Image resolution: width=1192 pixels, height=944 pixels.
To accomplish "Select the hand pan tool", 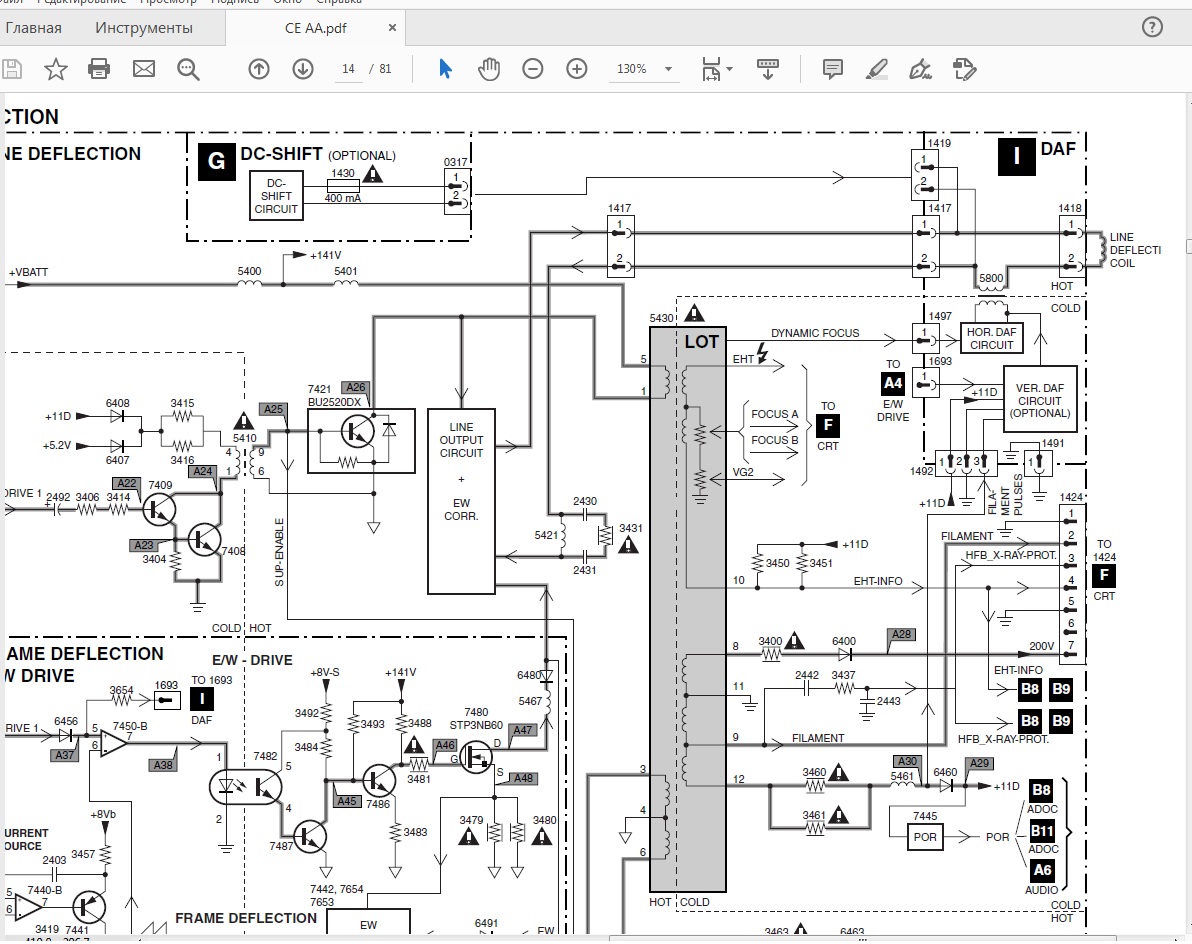I will (x=489, y=69).
